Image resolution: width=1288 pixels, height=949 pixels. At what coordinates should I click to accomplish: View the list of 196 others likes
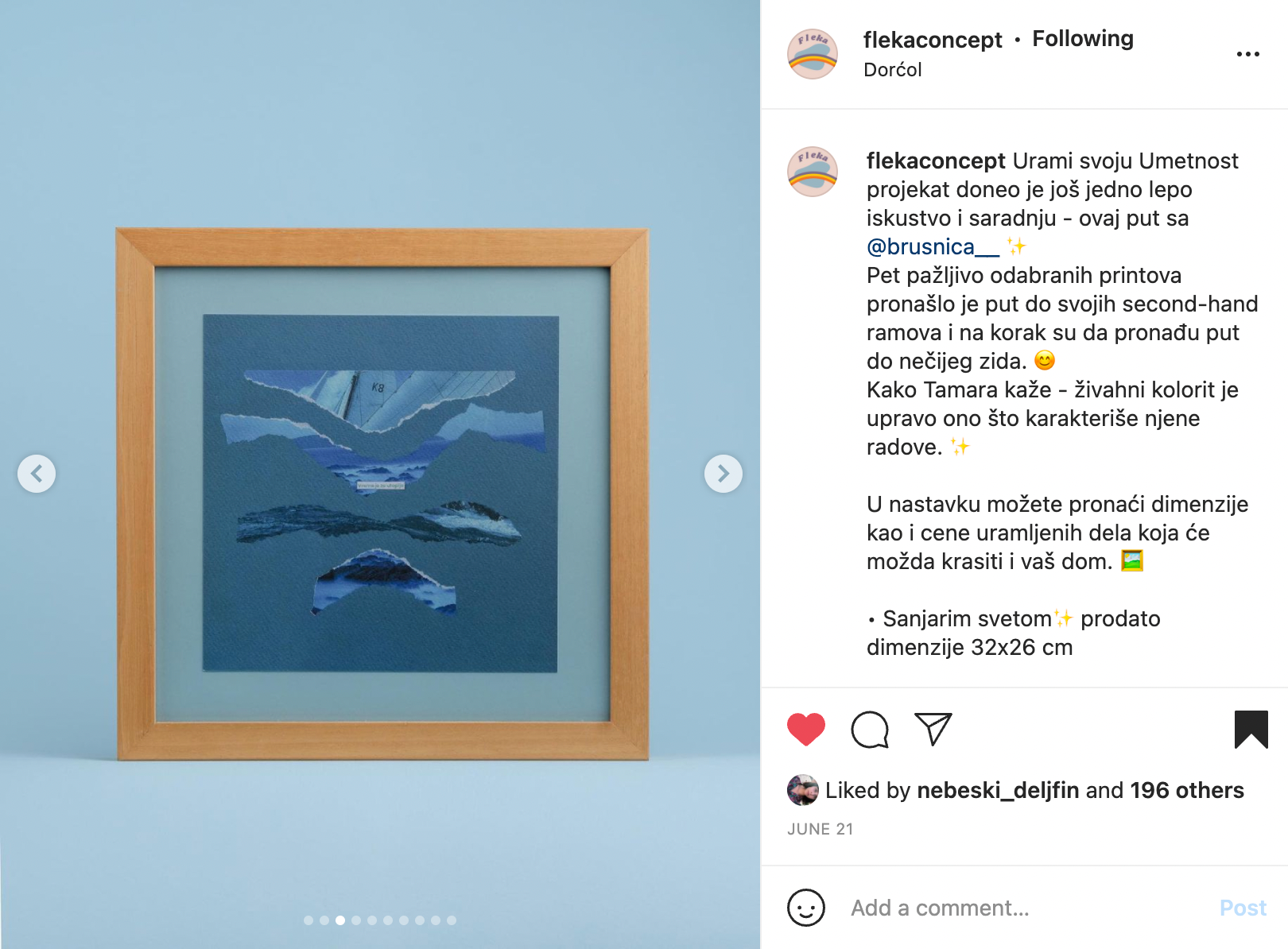coord(1186,790)
